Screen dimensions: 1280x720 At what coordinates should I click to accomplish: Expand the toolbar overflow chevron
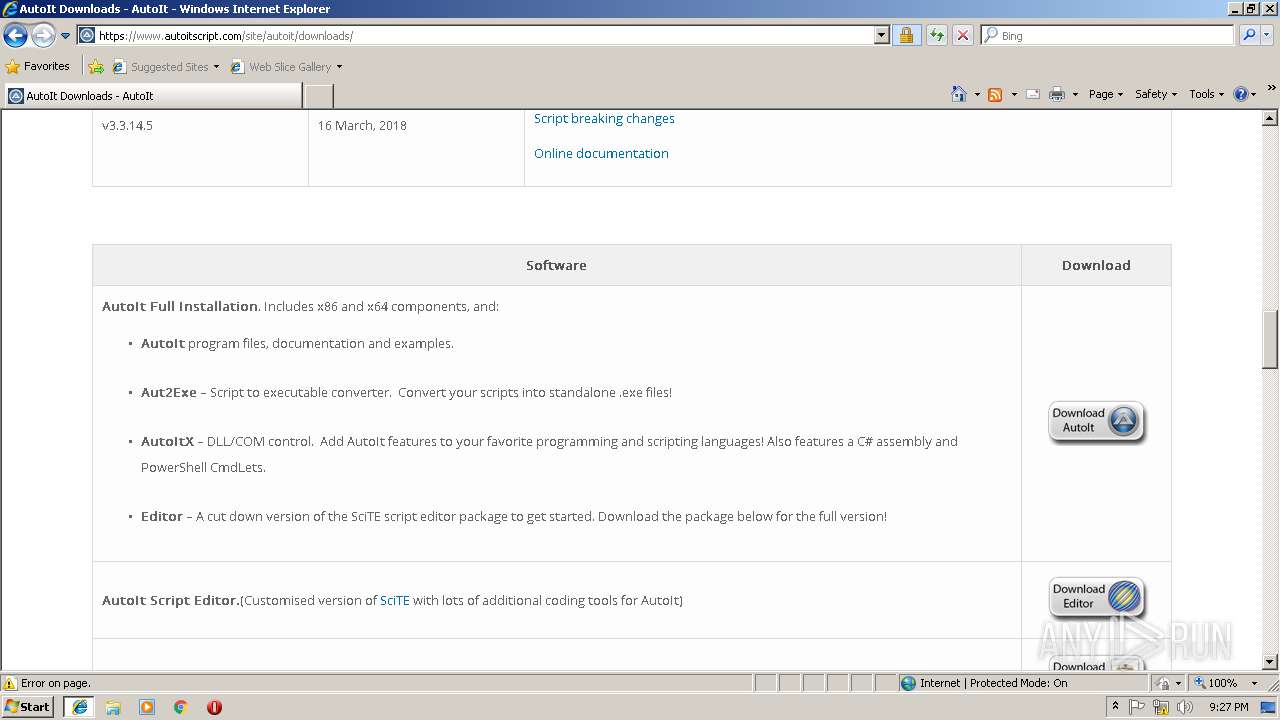click(1271, 89)
